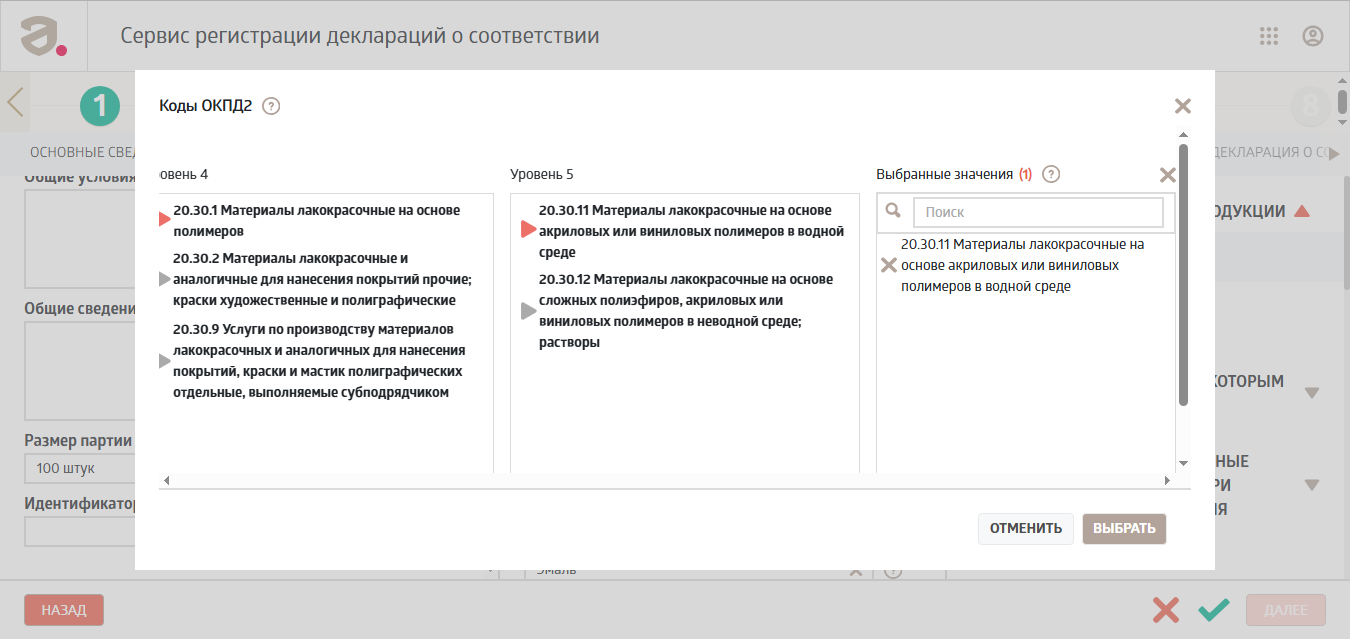Image resolution: width=1350 pixels, height=639 pixels.
Task: Select 20.30.11 item in Уровень 5
Action: click(x=691, y=231)
